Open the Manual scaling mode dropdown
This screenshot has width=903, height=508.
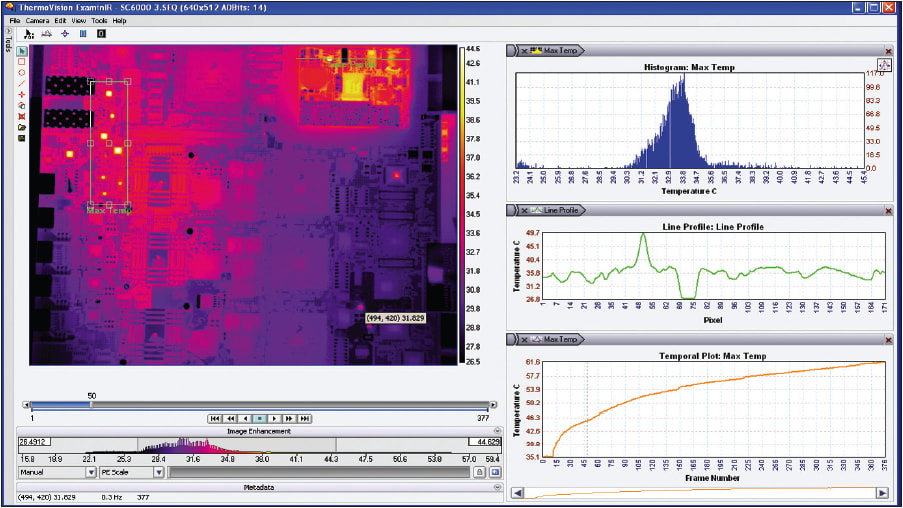pos(91,472)
